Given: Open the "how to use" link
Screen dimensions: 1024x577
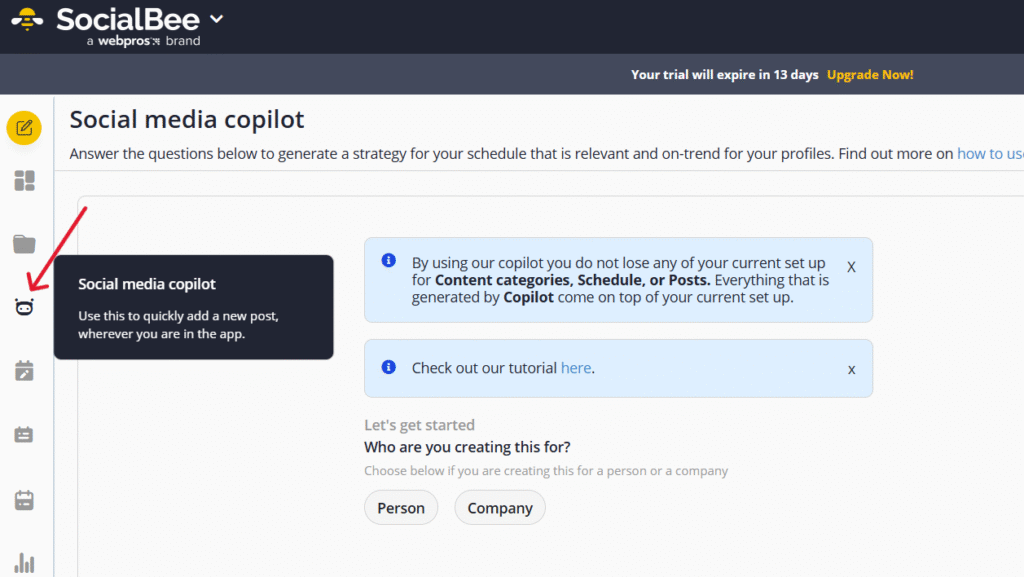Looking at the screenshot, I should [990, 154].
